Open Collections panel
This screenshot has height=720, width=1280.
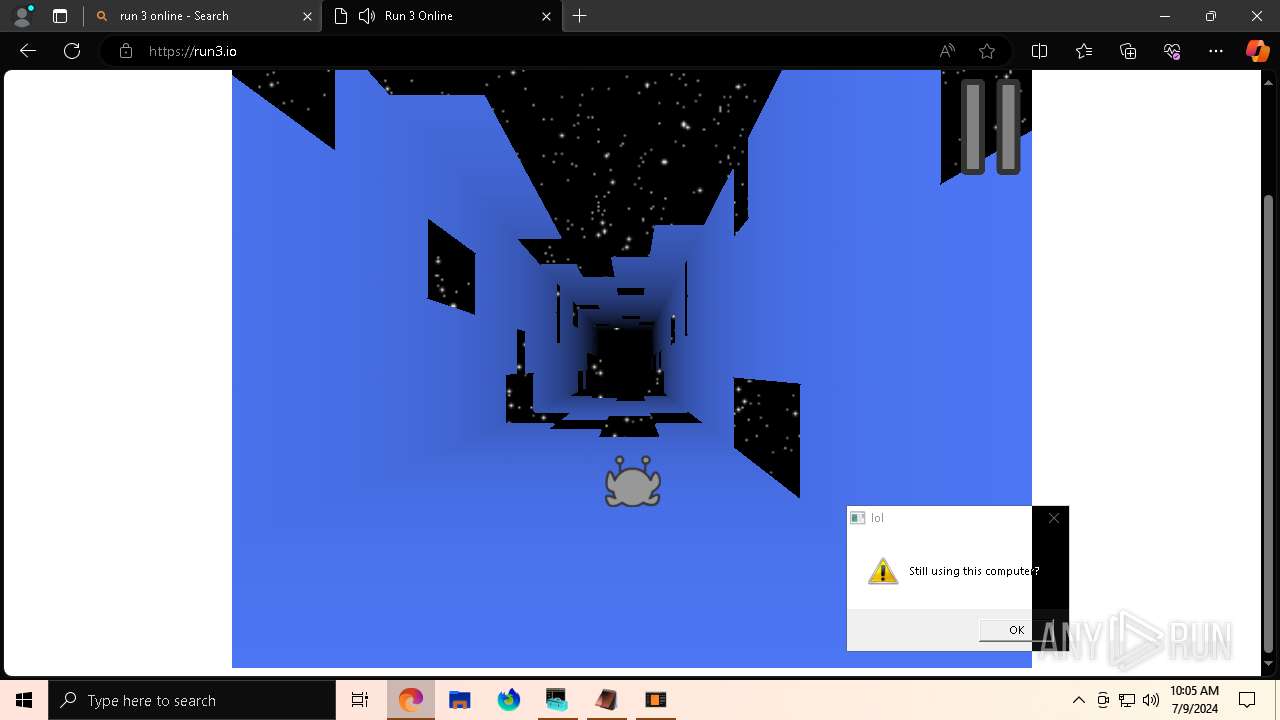[x=1128, y=51]
